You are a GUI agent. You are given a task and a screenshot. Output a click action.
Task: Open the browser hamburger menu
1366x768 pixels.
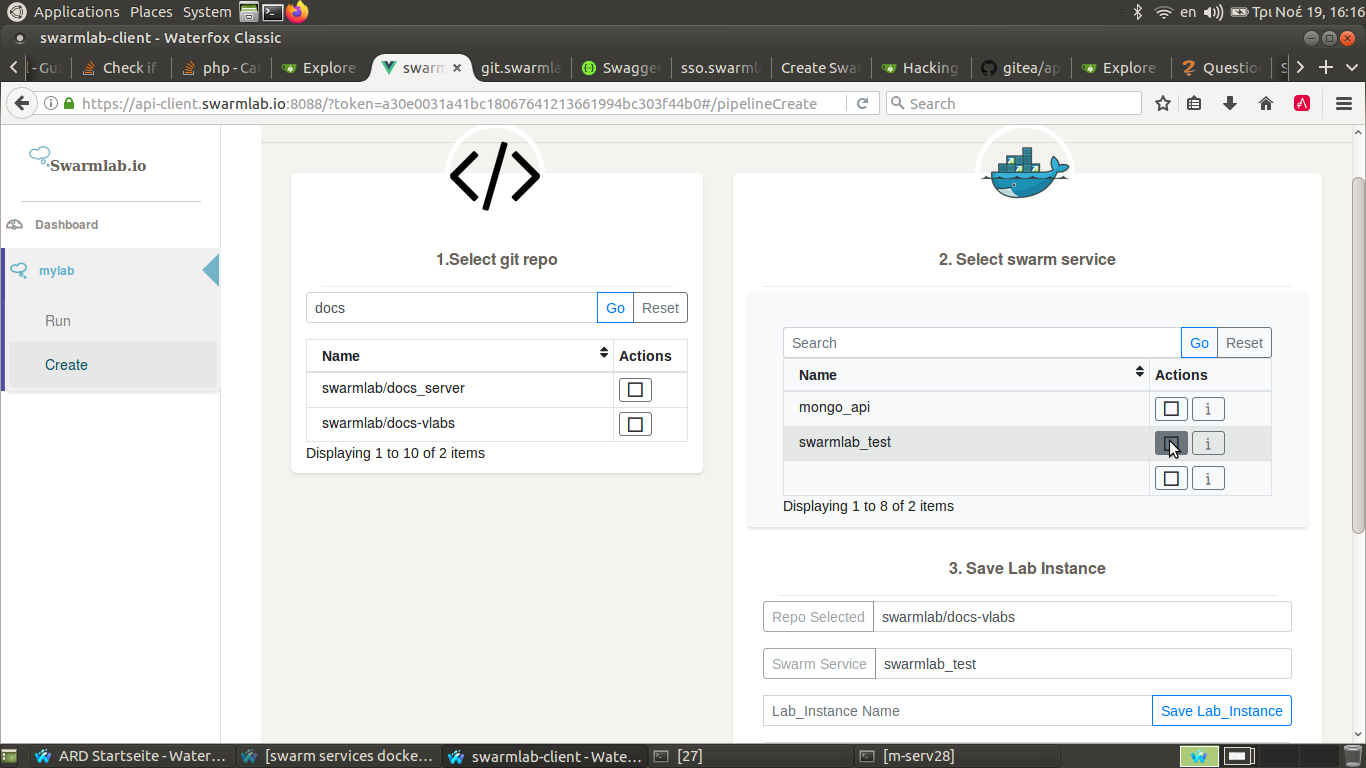[x=1344, y=103]
